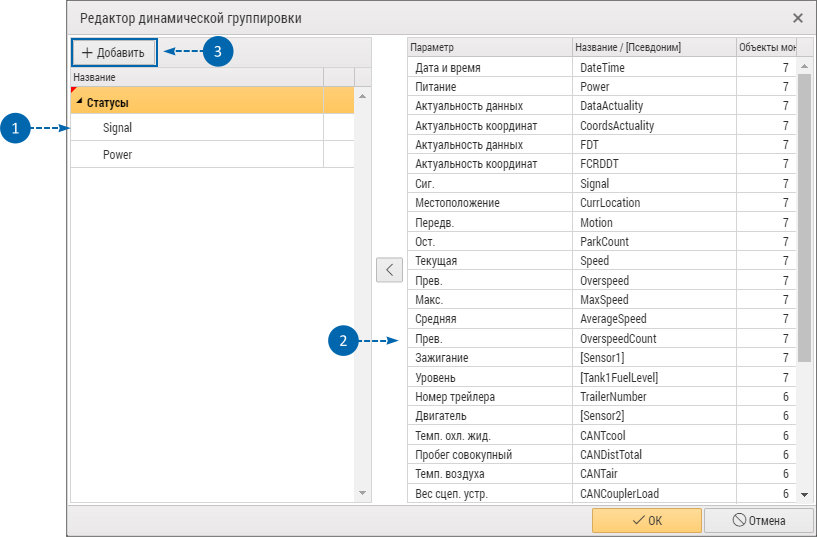Screen dimensions: 817x537
Task: Select the Зажигание parameter row
Action: (x=602, y=358)
